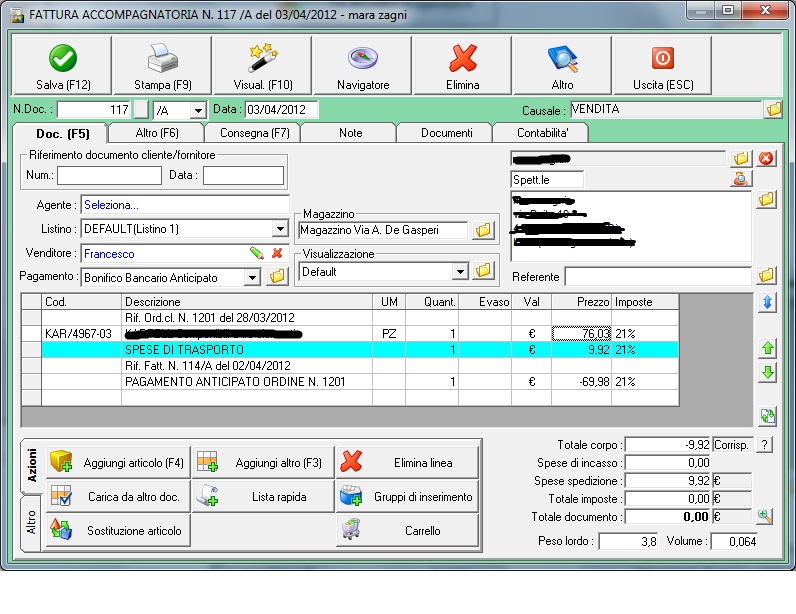Viewport: 796px width, 614px height.
Task: Click the Peso lordo field
Action: click(x=628, y=541)
